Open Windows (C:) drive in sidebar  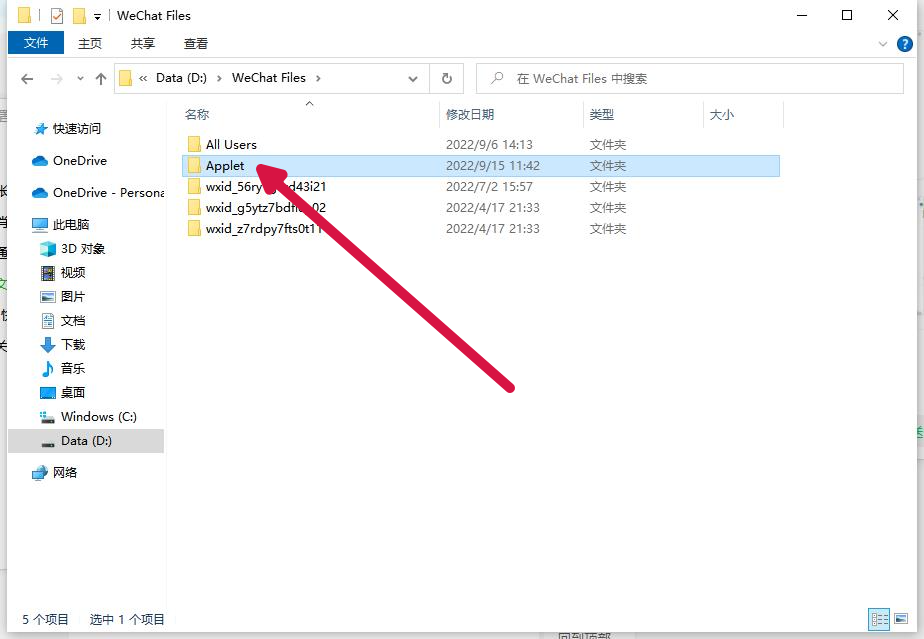(98, 417)
